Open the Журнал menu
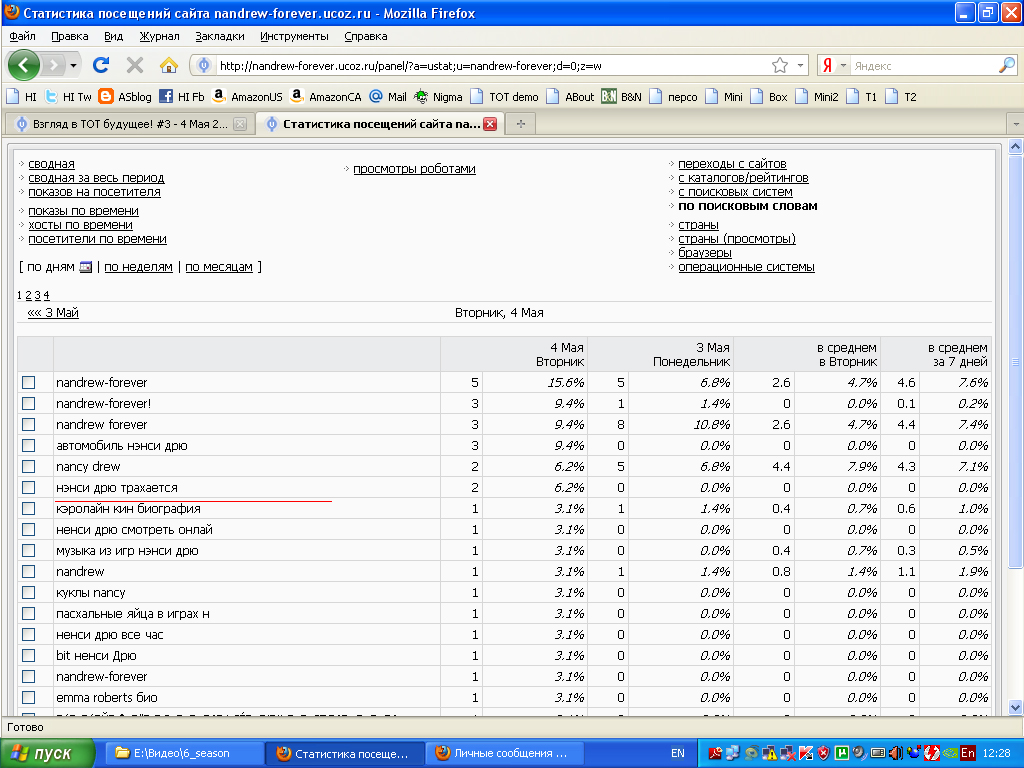 (x=159, y=36)
